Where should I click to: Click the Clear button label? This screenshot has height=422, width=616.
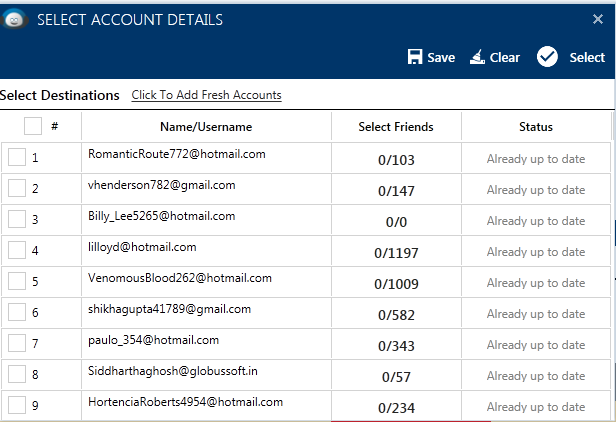pyautogui.click(x=505, y=57)
